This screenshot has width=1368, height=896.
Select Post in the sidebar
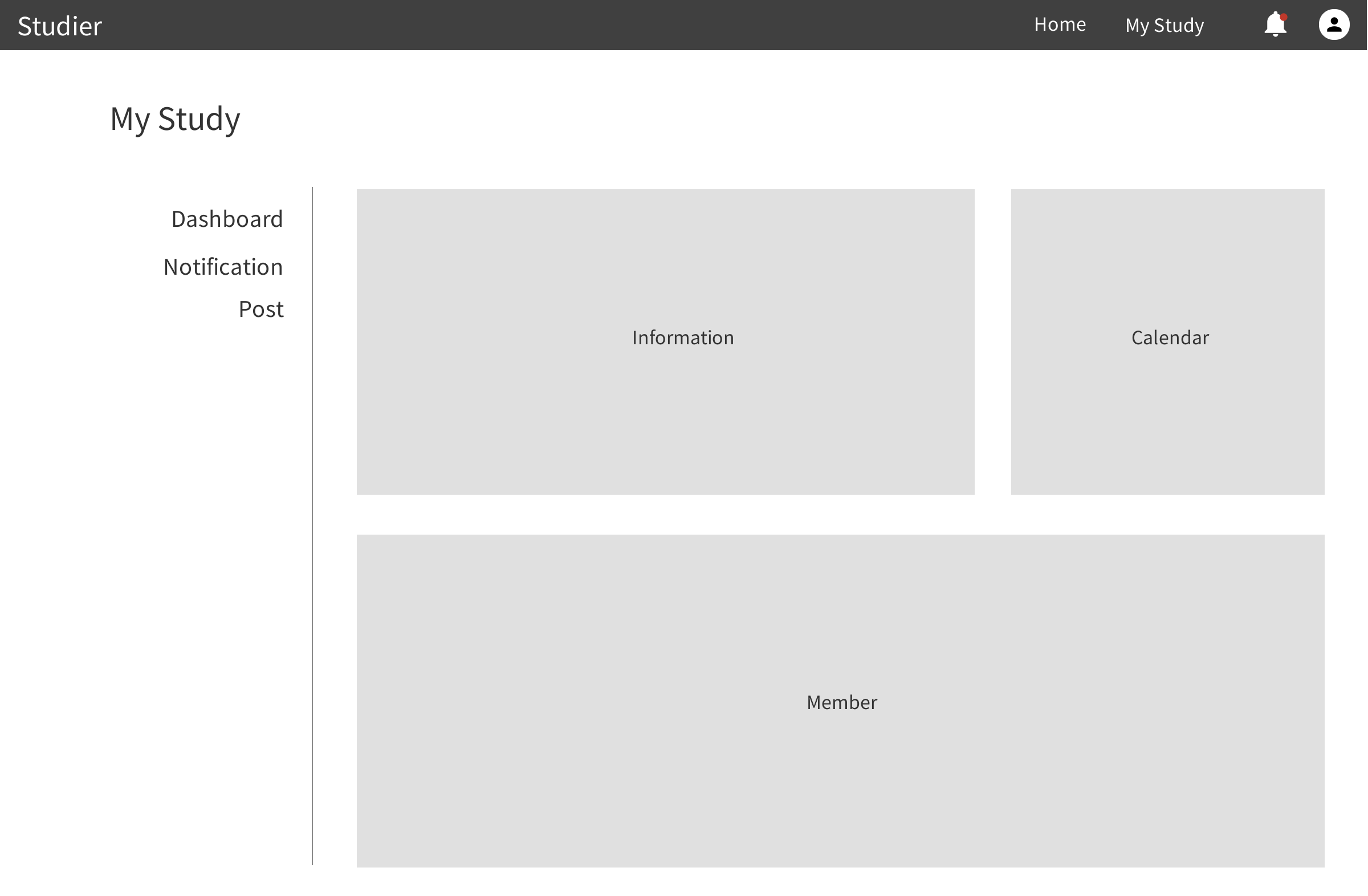(x=261, y=309)
